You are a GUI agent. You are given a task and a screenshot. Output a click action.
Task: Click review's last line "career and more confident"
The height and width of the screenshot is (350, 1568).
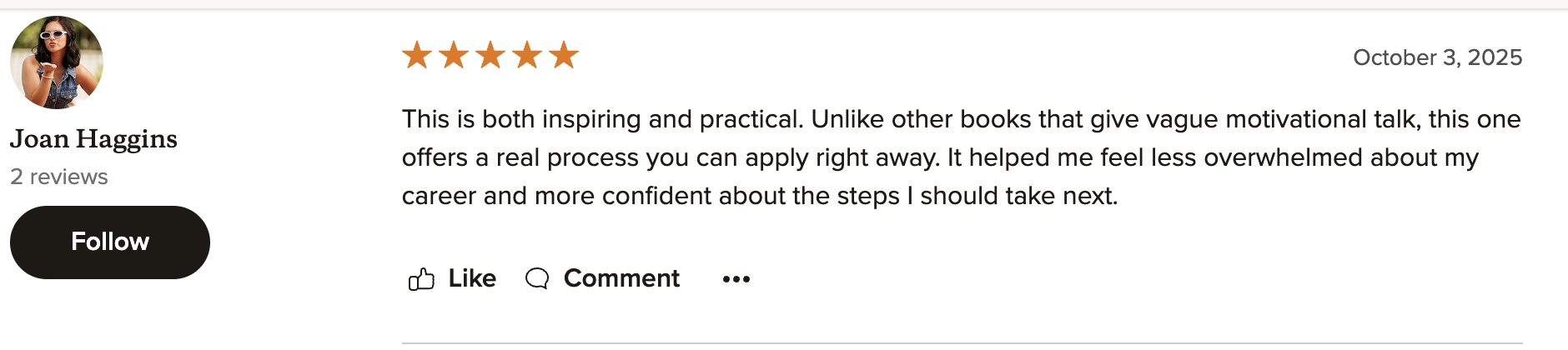(759, 196)
